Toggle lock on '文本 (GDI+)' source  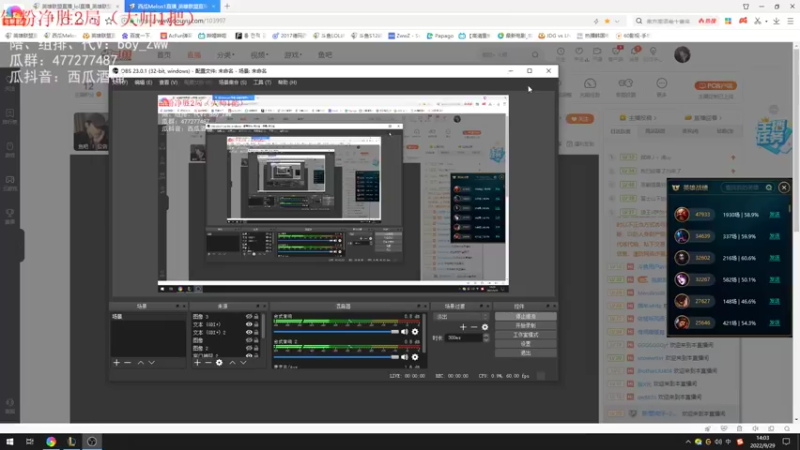[256, 324]
